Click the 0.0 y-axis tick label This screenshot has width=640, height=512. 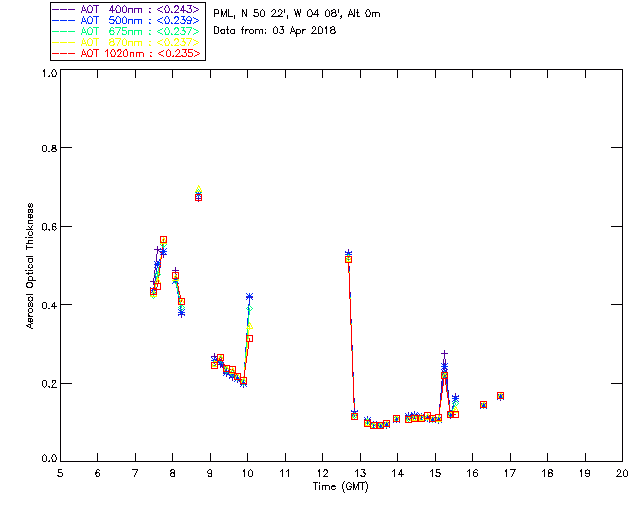49,459
